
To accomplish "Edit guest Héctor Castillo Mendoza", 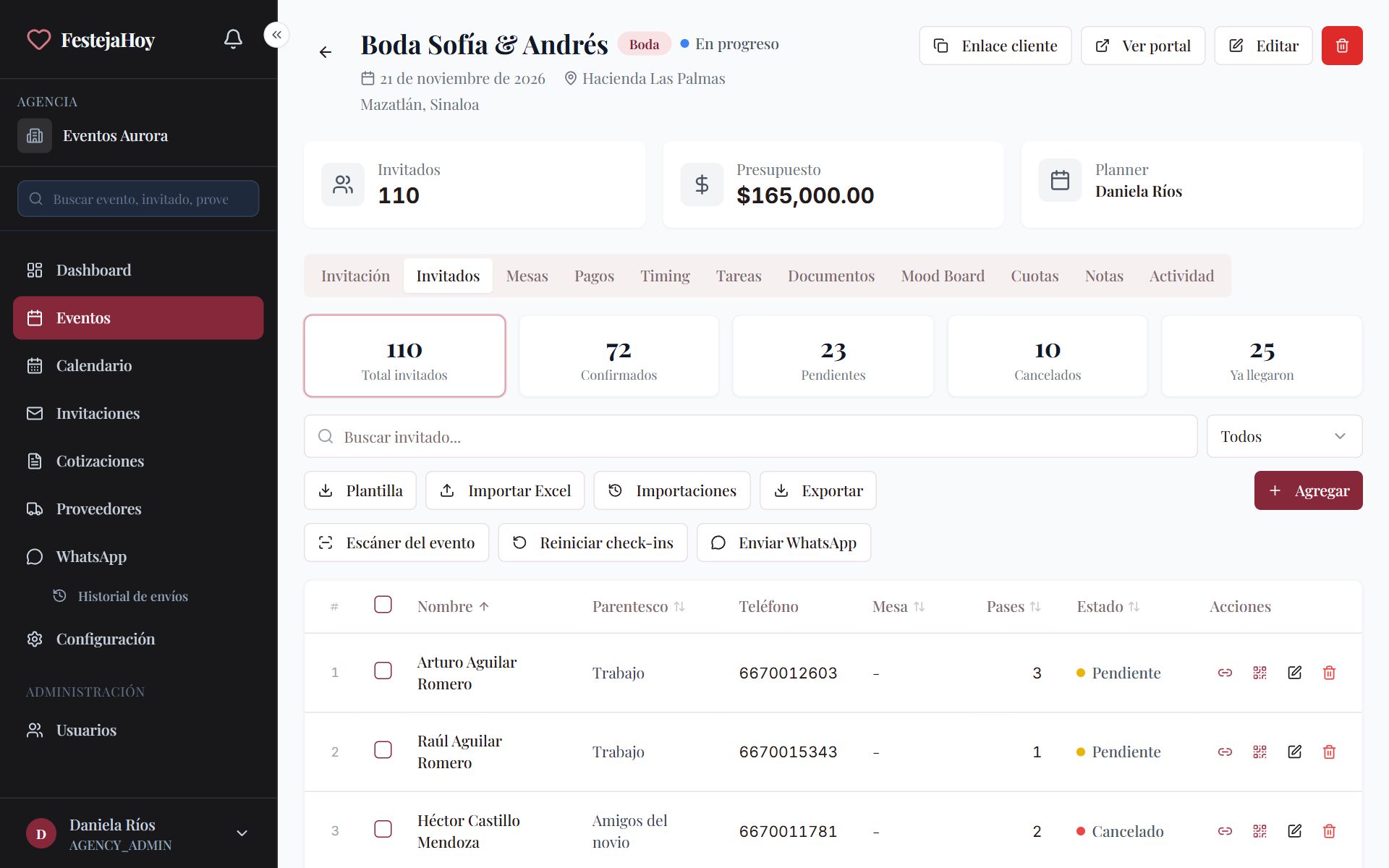I will 1295,831.
